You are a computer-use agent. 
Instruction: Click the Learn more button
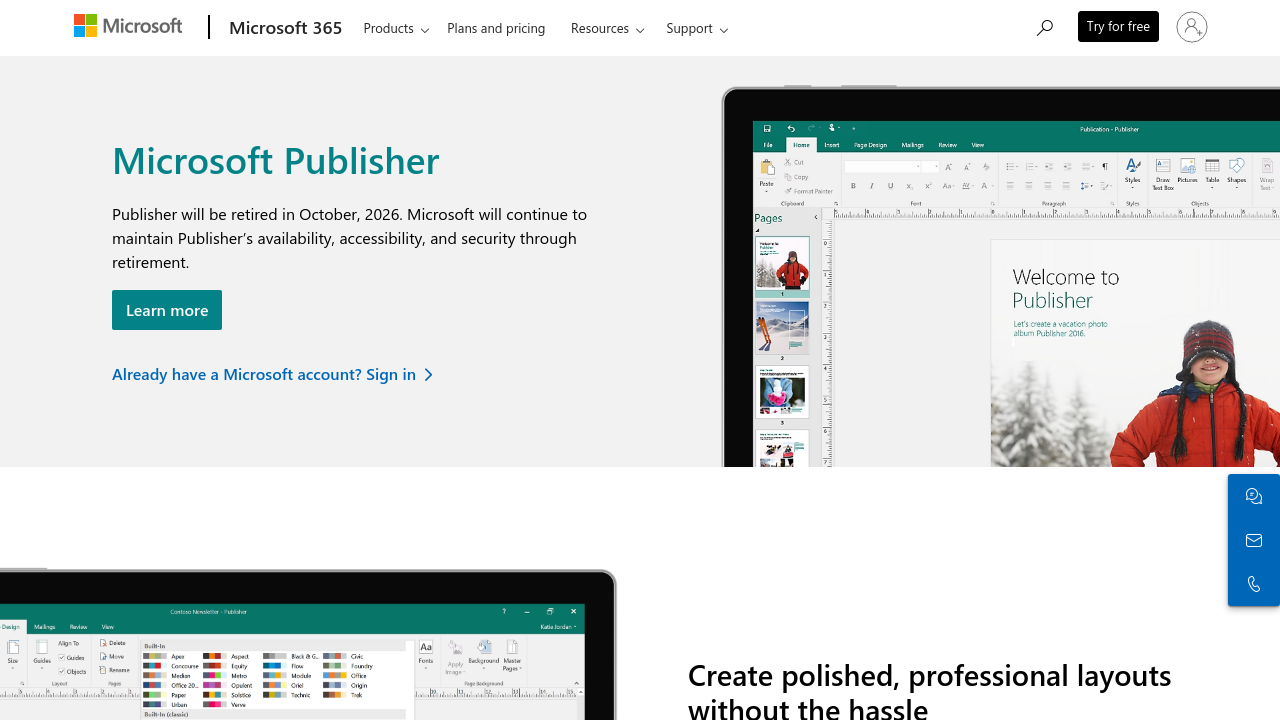pos(167,310)
